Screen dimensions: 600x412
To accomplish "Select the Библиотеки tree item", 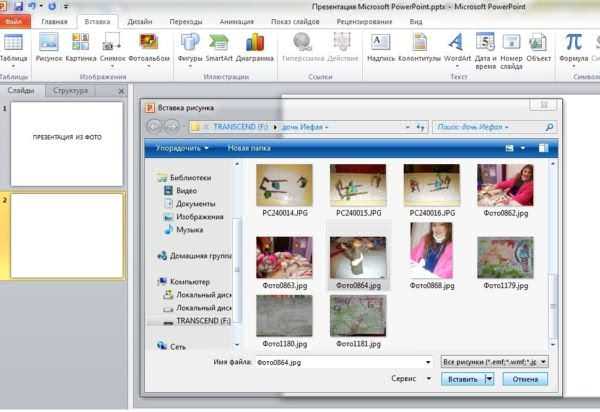I will pos(186,178).
